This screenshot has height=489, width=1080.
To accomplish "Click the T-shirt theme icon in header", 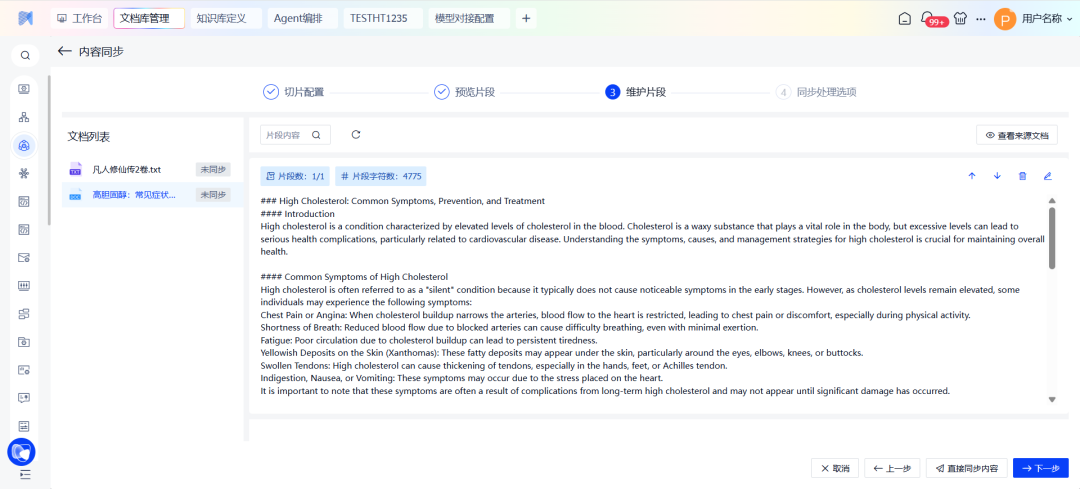I will [x=960, y=18].
